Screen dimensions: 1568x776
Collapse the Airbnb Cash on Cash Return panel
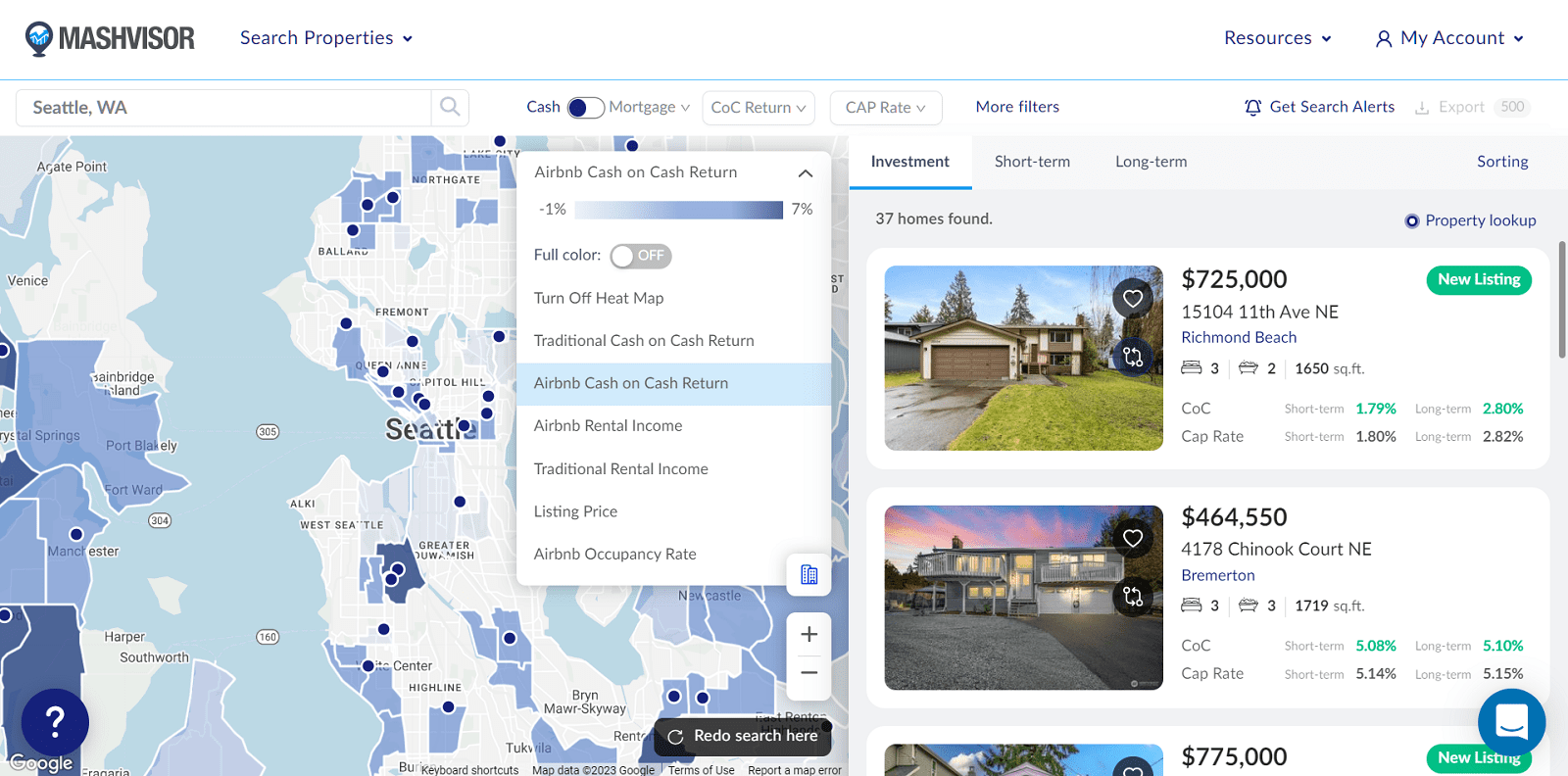coord(806,173)
